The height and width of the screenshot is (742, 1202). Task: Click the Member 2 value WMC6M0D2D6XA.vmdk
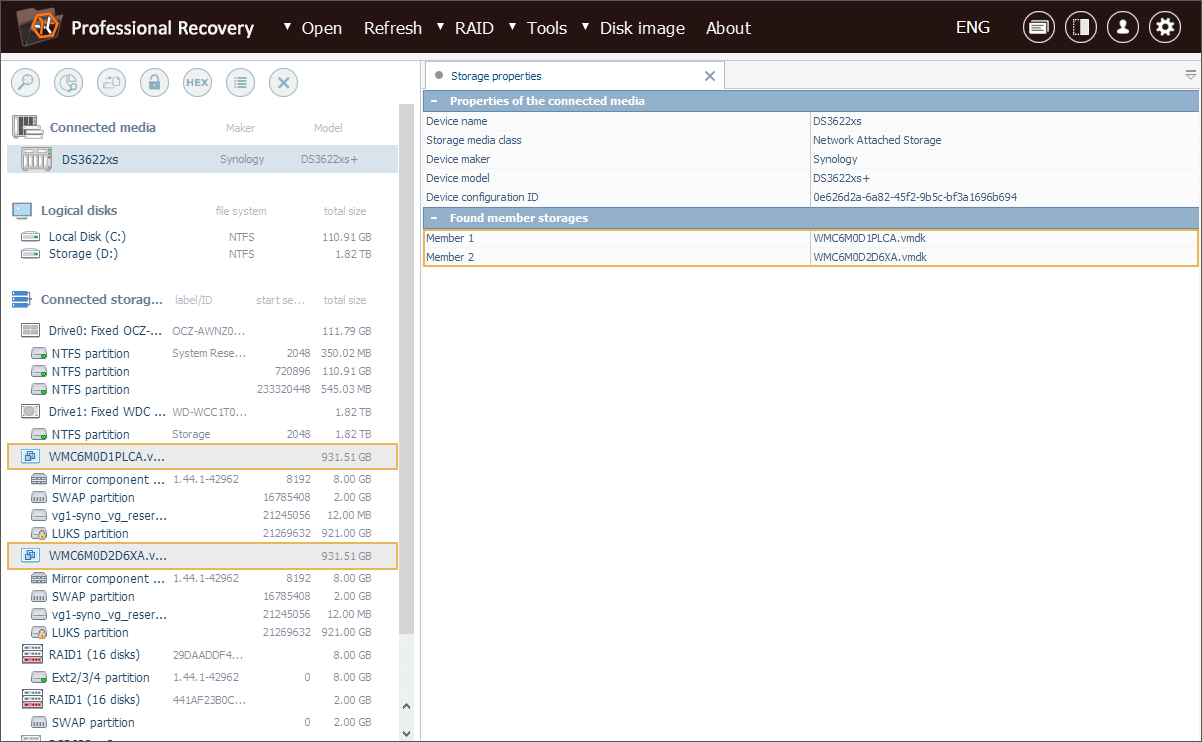pyautogui.click(x=869, y=257)
